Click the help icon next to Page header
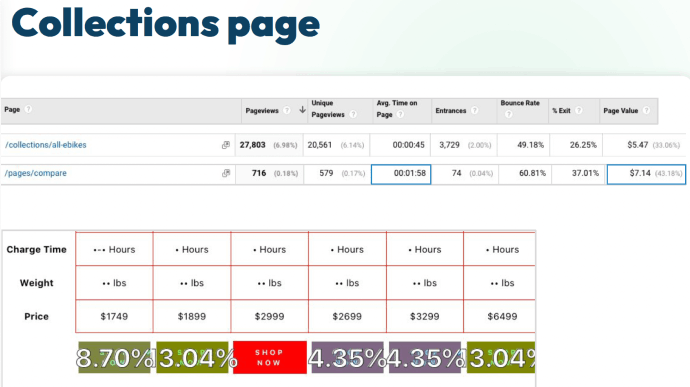Image resolution: width=690 pixels, height=387 pixels. pyautogui.click(x=28, y=109)
